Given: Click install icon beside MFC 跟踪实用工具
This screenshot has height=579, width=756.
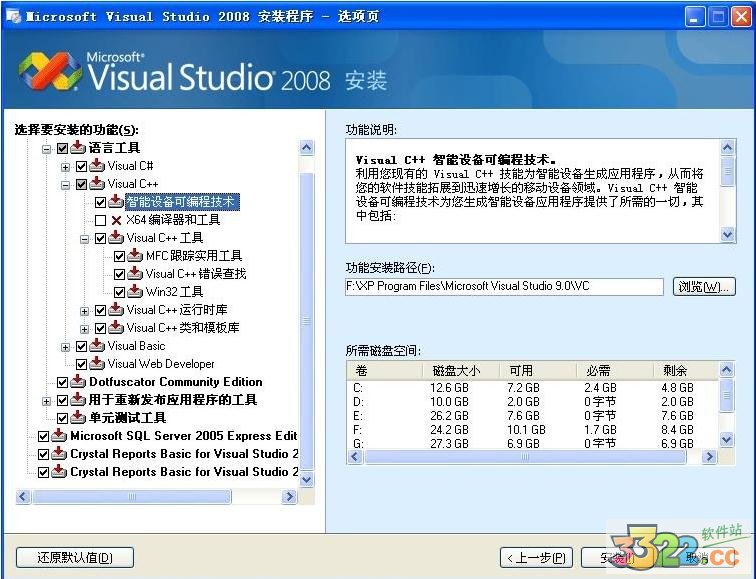Looking at the screenshot, I should point(135,256).
